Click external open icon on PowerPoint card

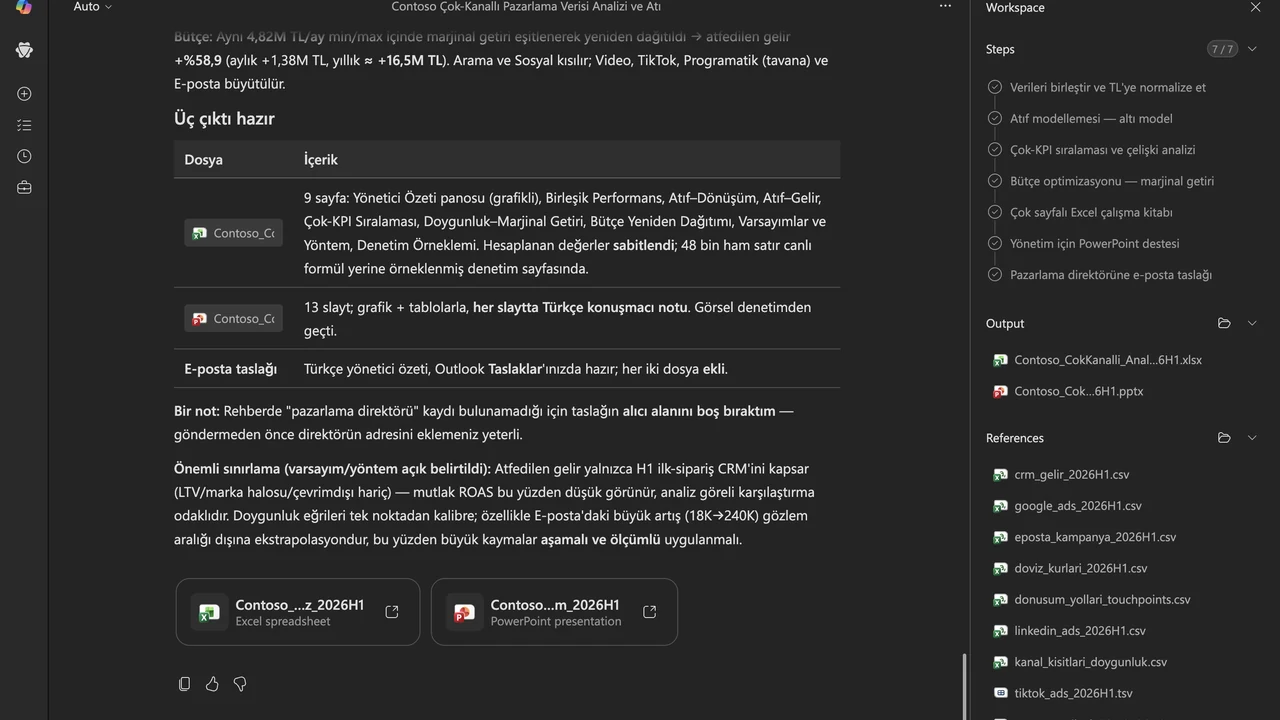[649, 612]
